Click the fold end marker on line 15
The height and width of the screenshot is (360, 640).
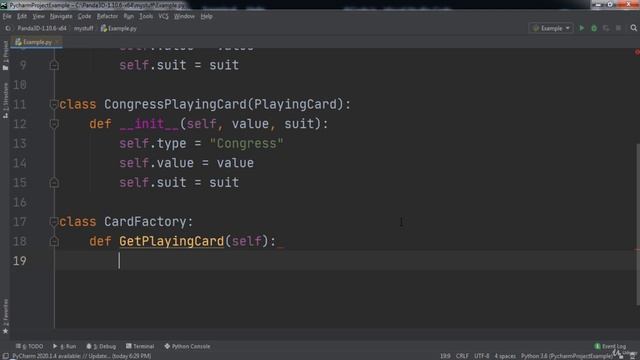[54, 182]
